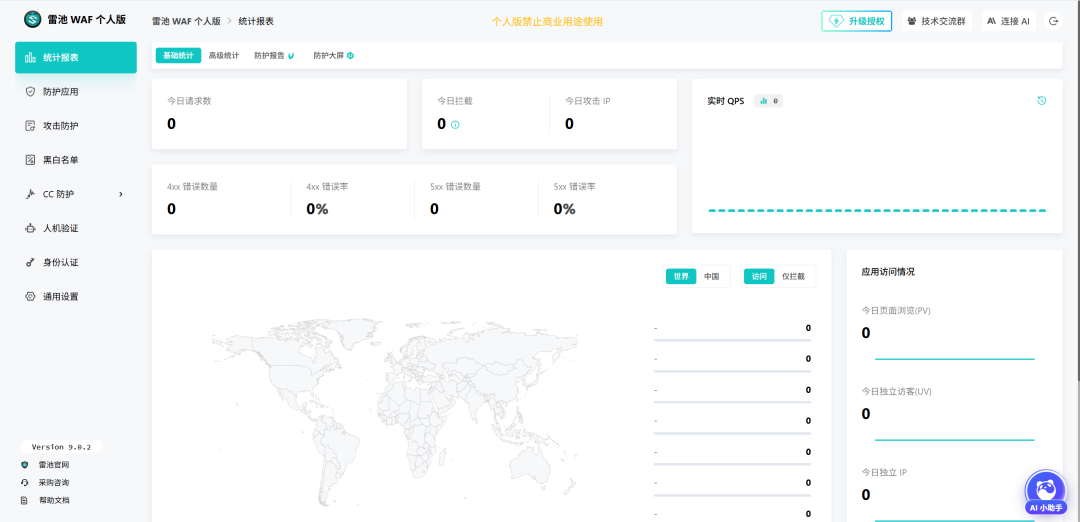Image resolution: width=1080 pixels, height=522 pixels.
Task: Switch to the 高级统计 tab
Action: (x=224, y=56)
